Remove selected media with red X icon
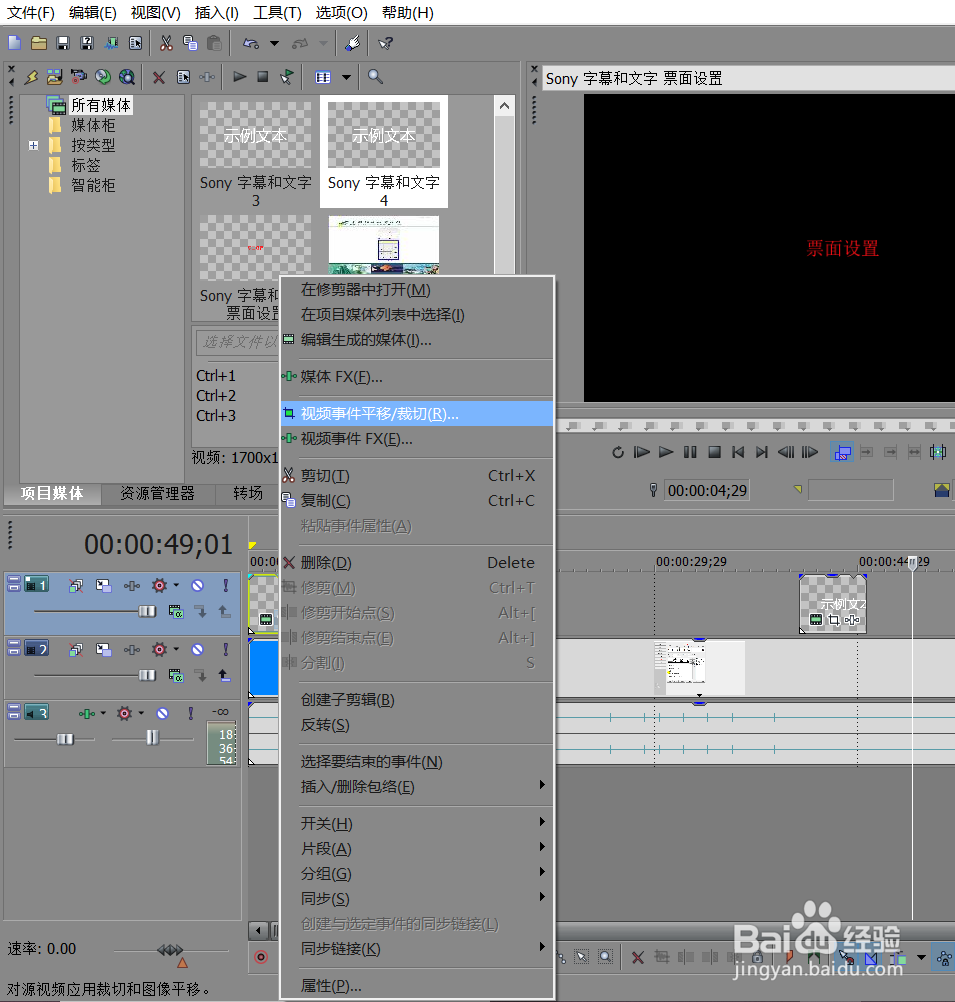The width and height of the screenshot is (955, 1002). point(159,77)
